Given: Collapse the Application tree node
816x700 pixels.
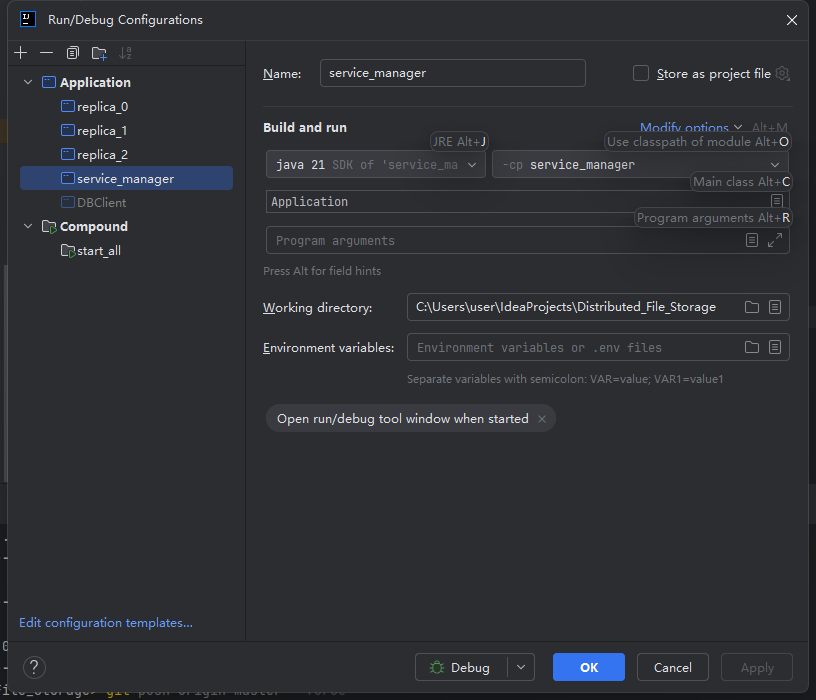Looking at the screenshot, I should tap(28, 82).
